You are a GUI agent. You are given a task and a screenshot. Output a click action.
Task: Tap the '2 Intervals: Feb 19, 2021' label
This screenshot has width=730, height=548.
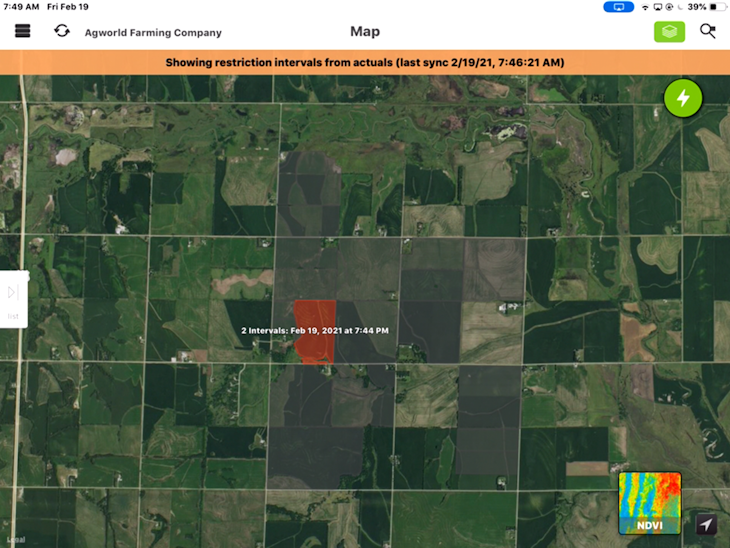[x=315, y=331]
